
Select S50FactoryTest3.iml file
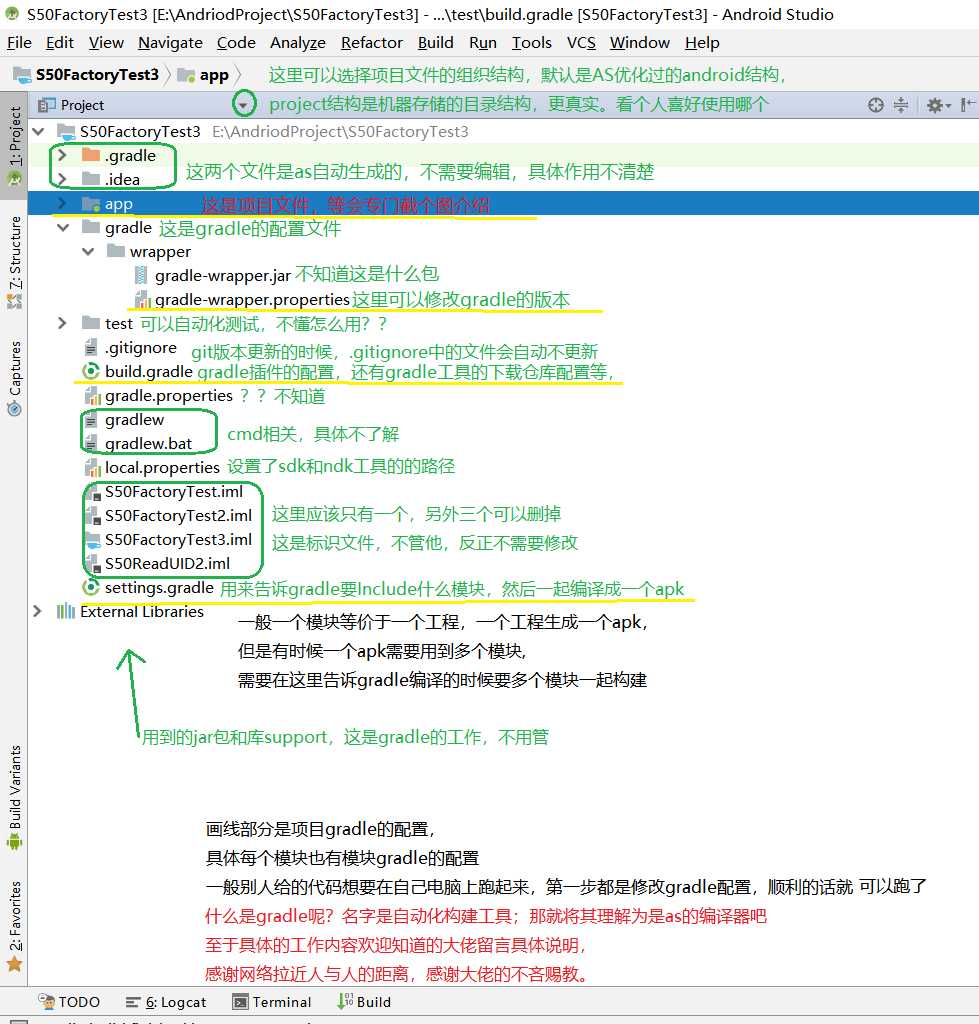(x=178, y=539)
